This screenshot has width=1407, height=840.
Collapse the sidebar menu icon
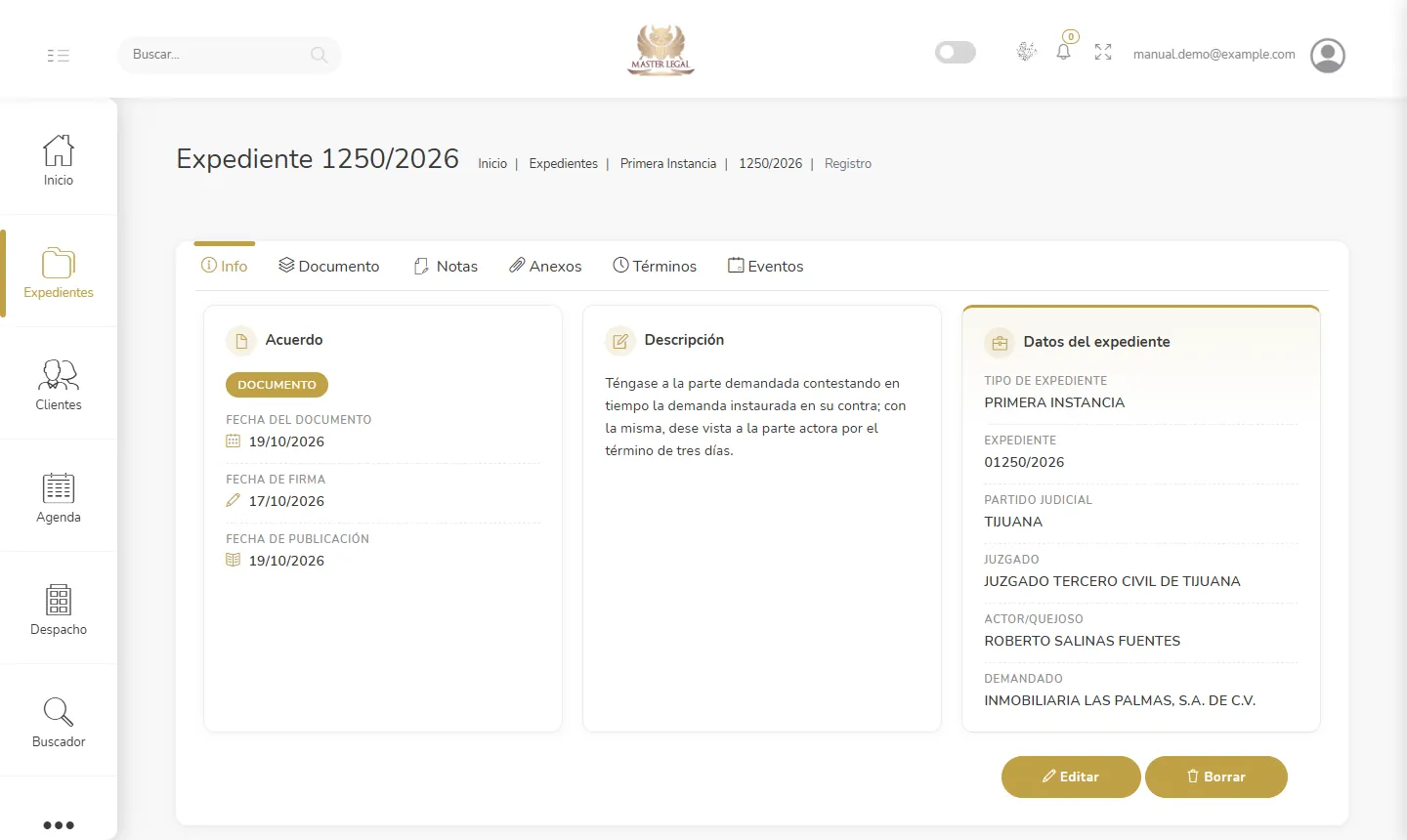click(x=59, y=56)
